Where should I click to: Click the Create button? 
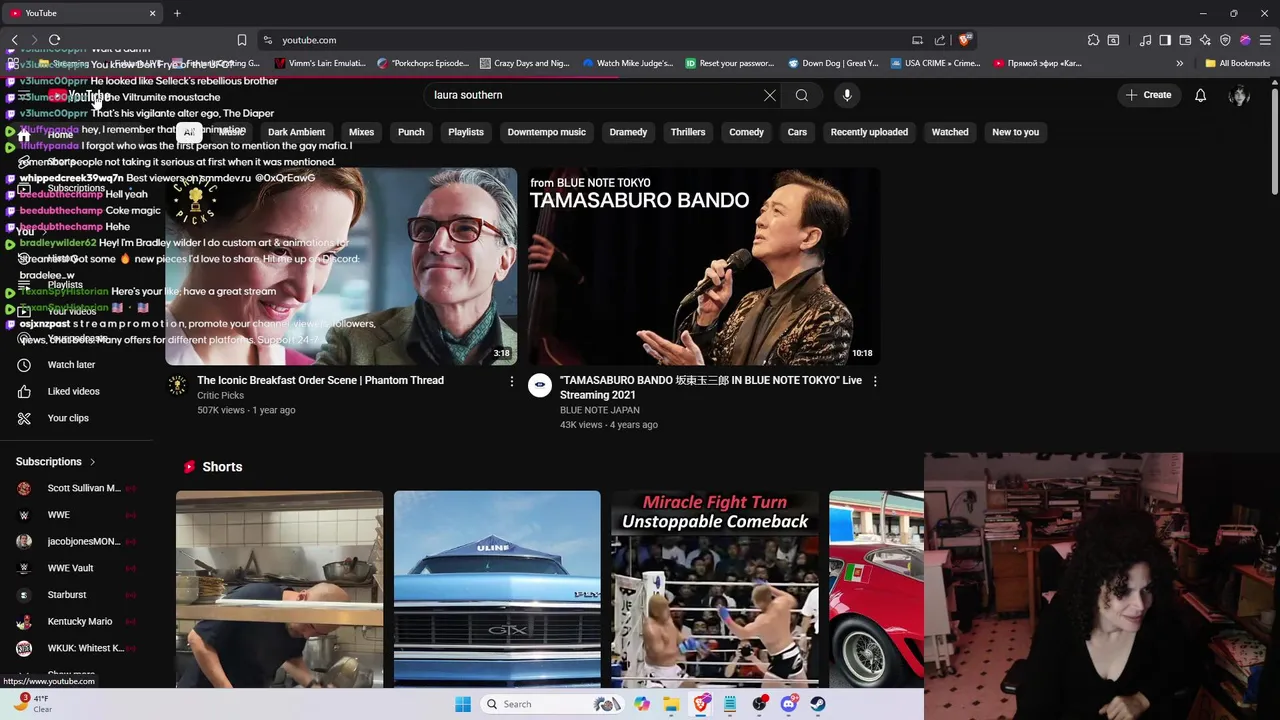pyautogui.click(x=1148, y=95)
